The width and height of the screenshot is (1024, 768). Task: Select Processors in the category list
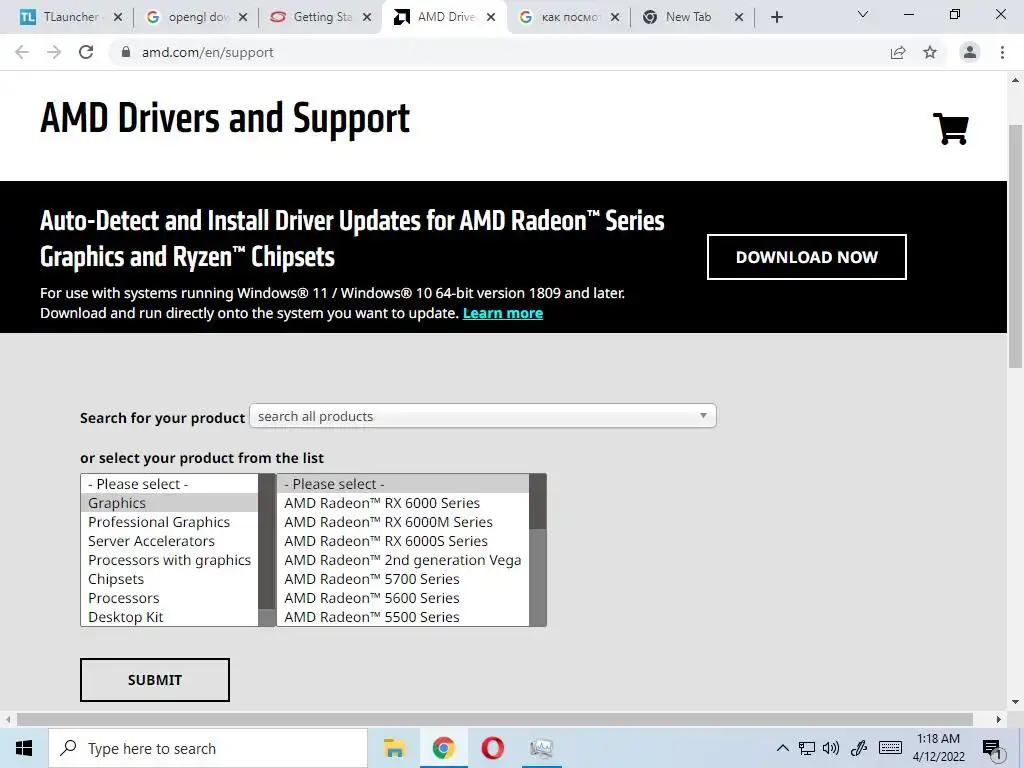[x=169, y=598]
